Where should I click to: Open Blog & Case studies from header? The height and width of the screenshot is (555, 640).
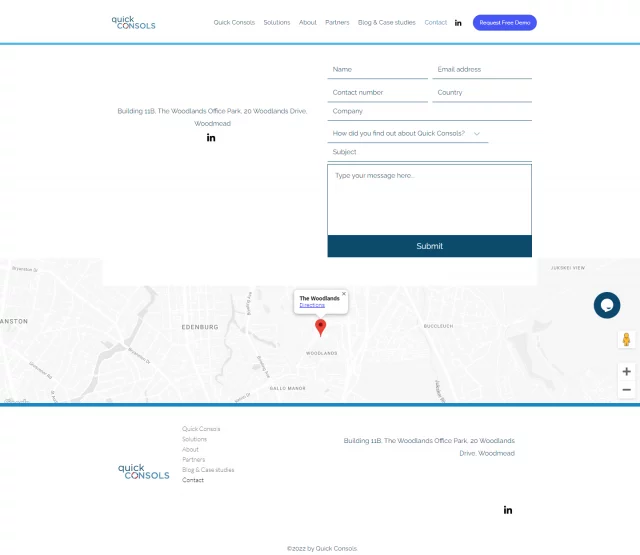pos(387,22)
